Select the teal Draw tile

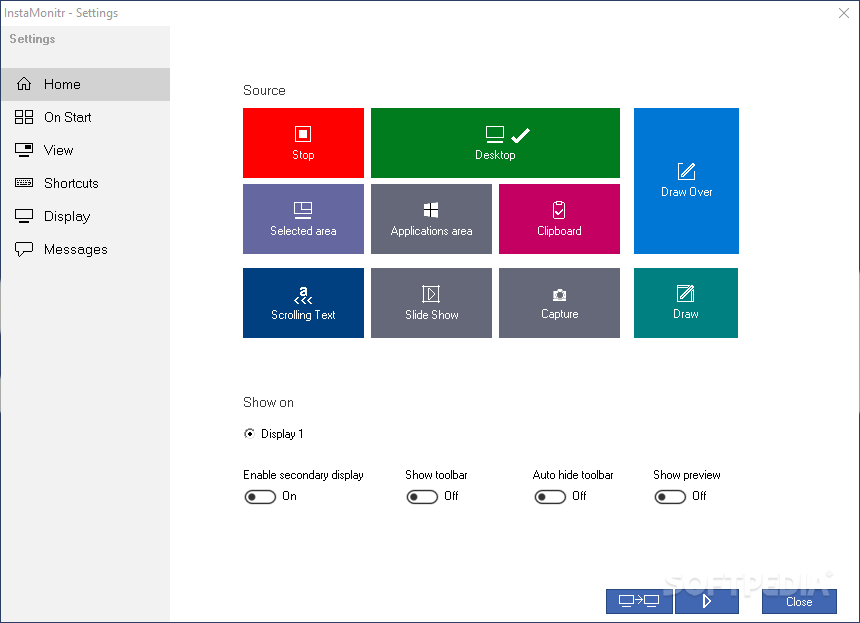point(686,303)
